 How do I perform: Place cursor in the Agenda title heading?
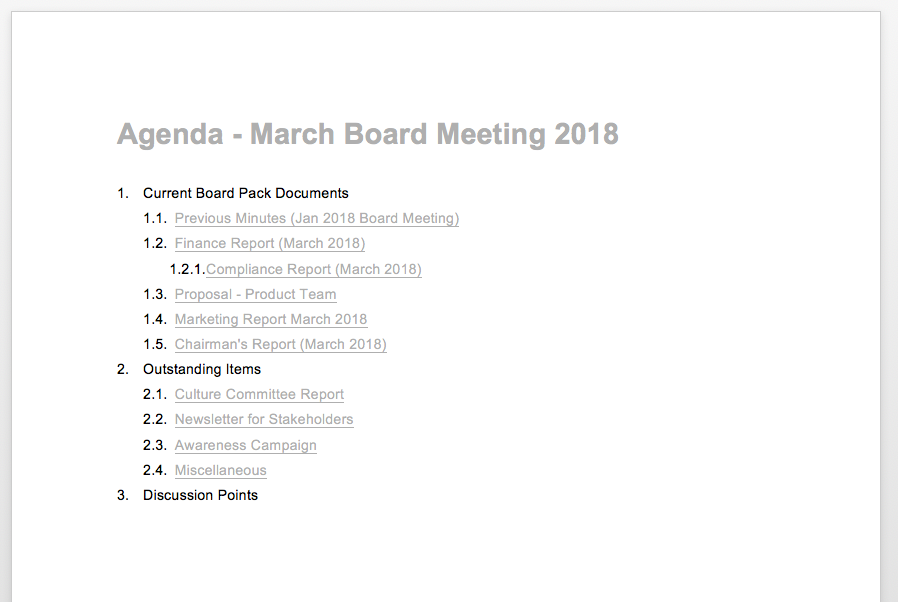(x=368, y=135)
